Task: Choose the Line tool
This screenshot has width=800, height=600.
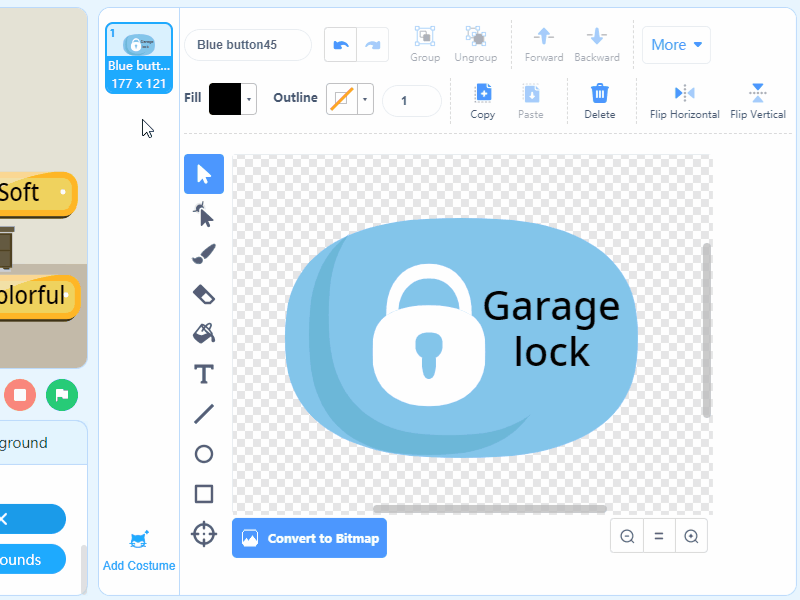Action: click(x=204, y=414)
